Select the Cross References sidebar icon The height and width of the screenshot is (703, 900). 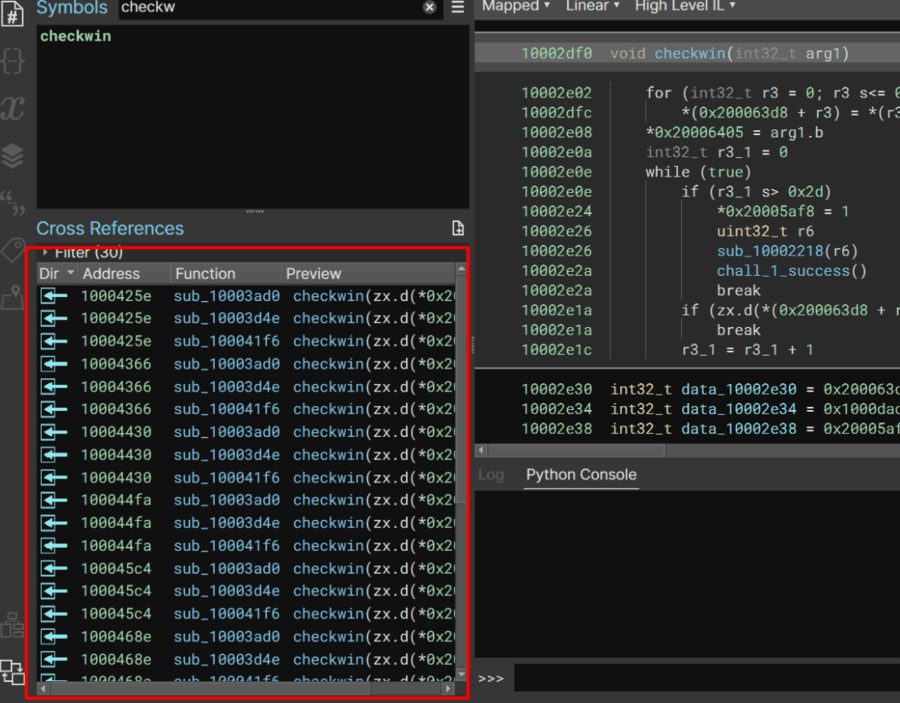[x=13, y=671]
